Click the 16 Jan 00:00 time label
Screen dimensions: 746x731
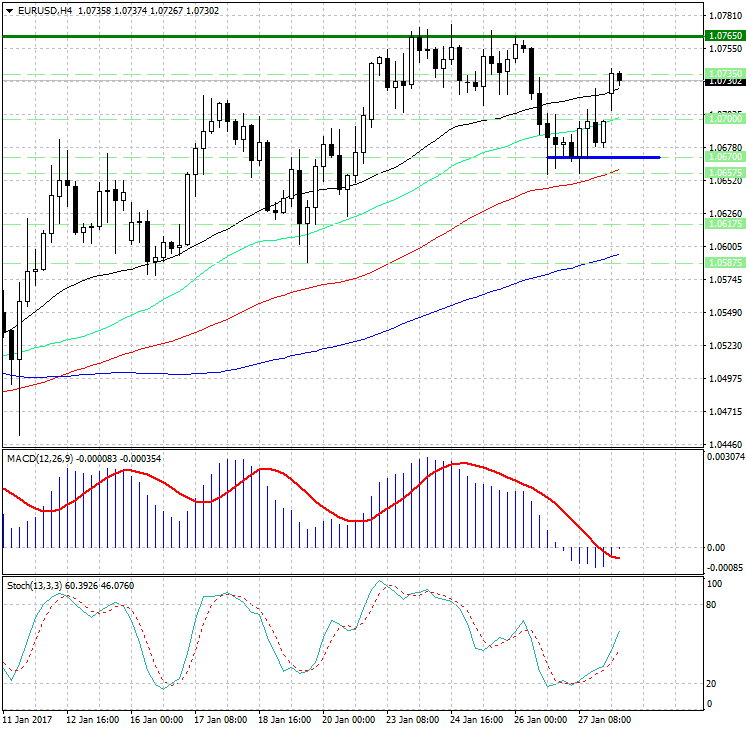pos(157,720)
